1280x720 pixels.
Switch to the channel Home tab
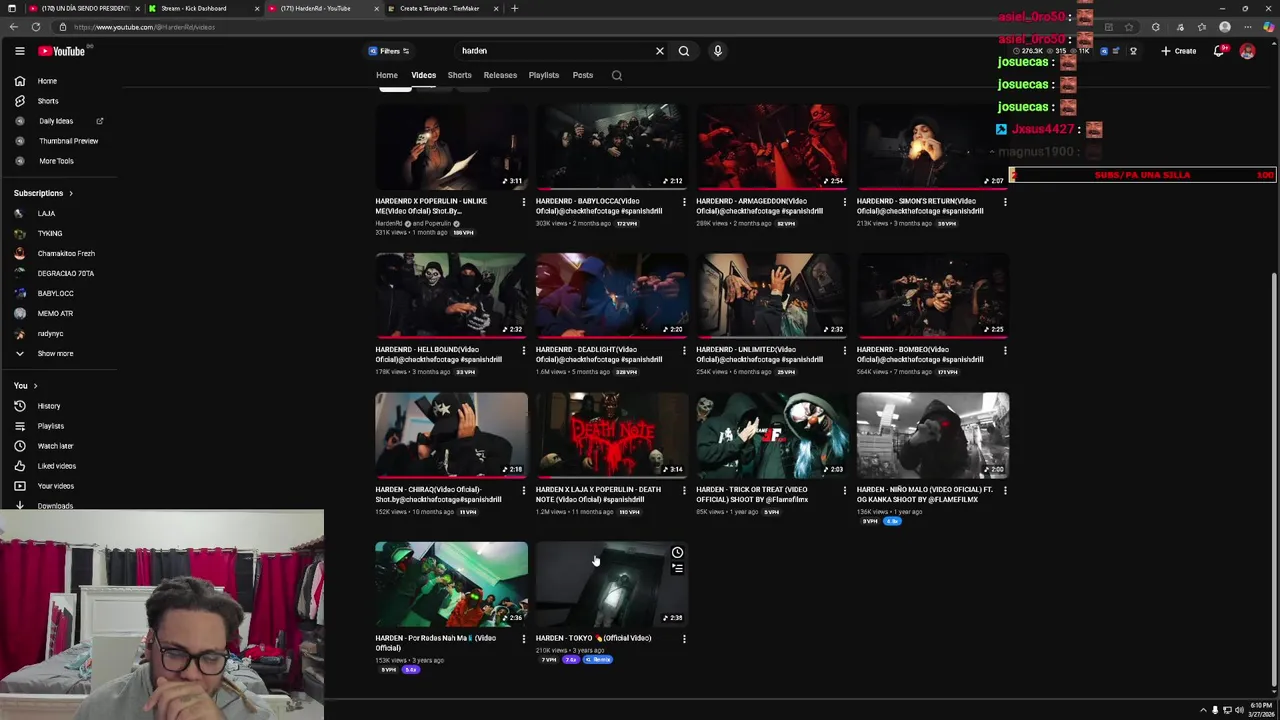(x=387, y=75)
